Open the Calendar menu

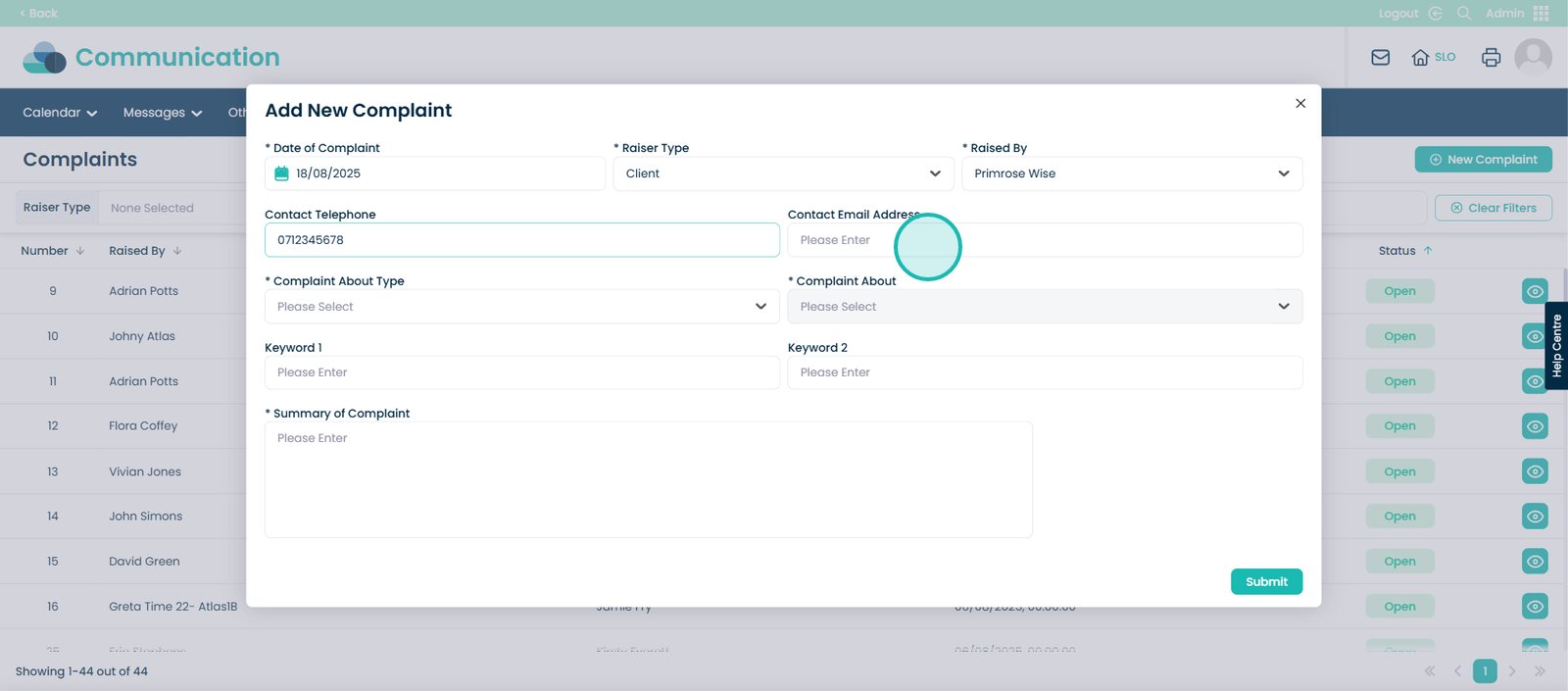[60, 113]
